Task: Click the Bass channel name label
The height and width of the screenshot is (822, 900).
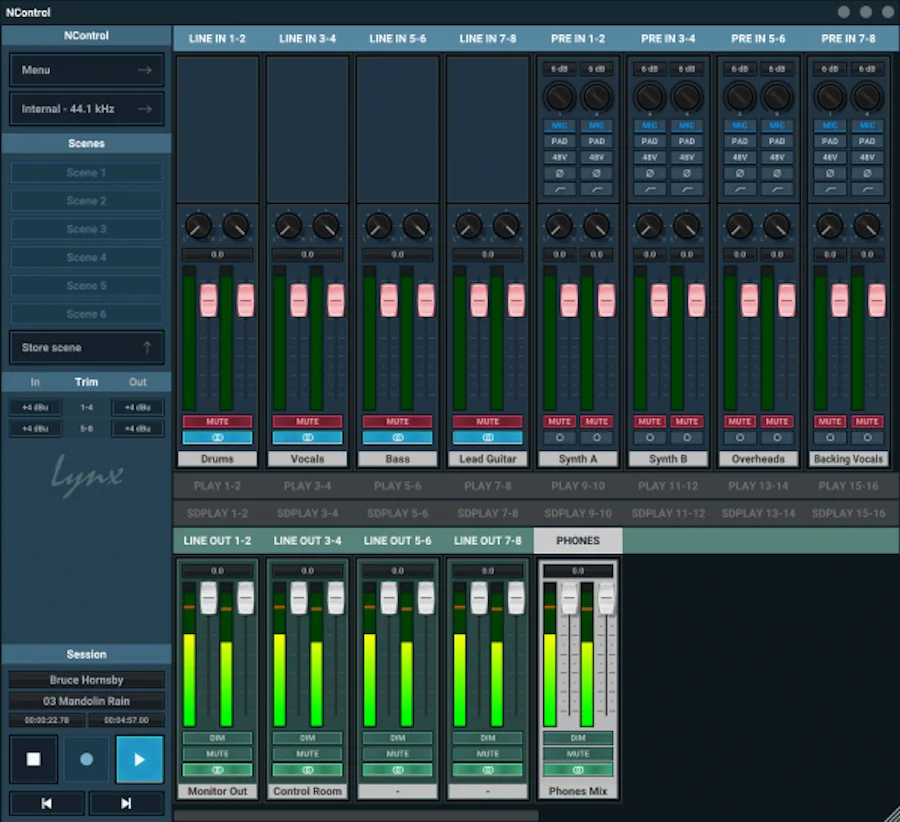Action: click(x=398, y=459)
